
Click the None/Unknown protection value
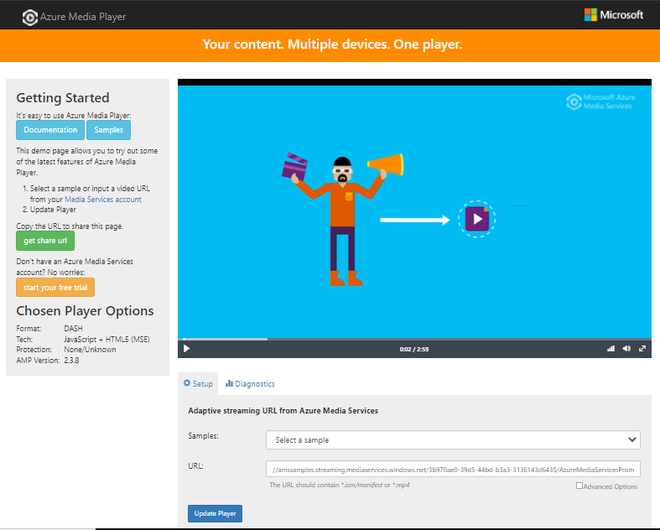pos(90,349)
